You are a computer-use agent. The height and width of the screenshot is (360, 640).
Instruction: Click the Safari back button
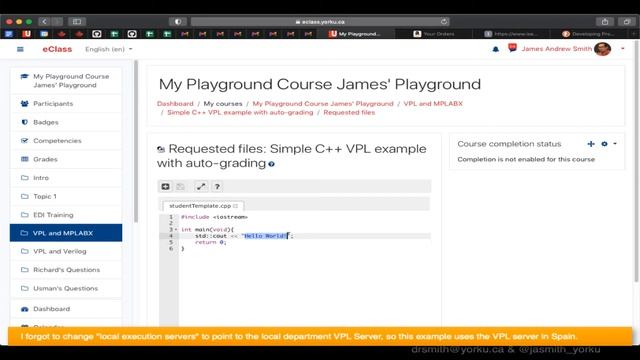(x=44, y=21)
